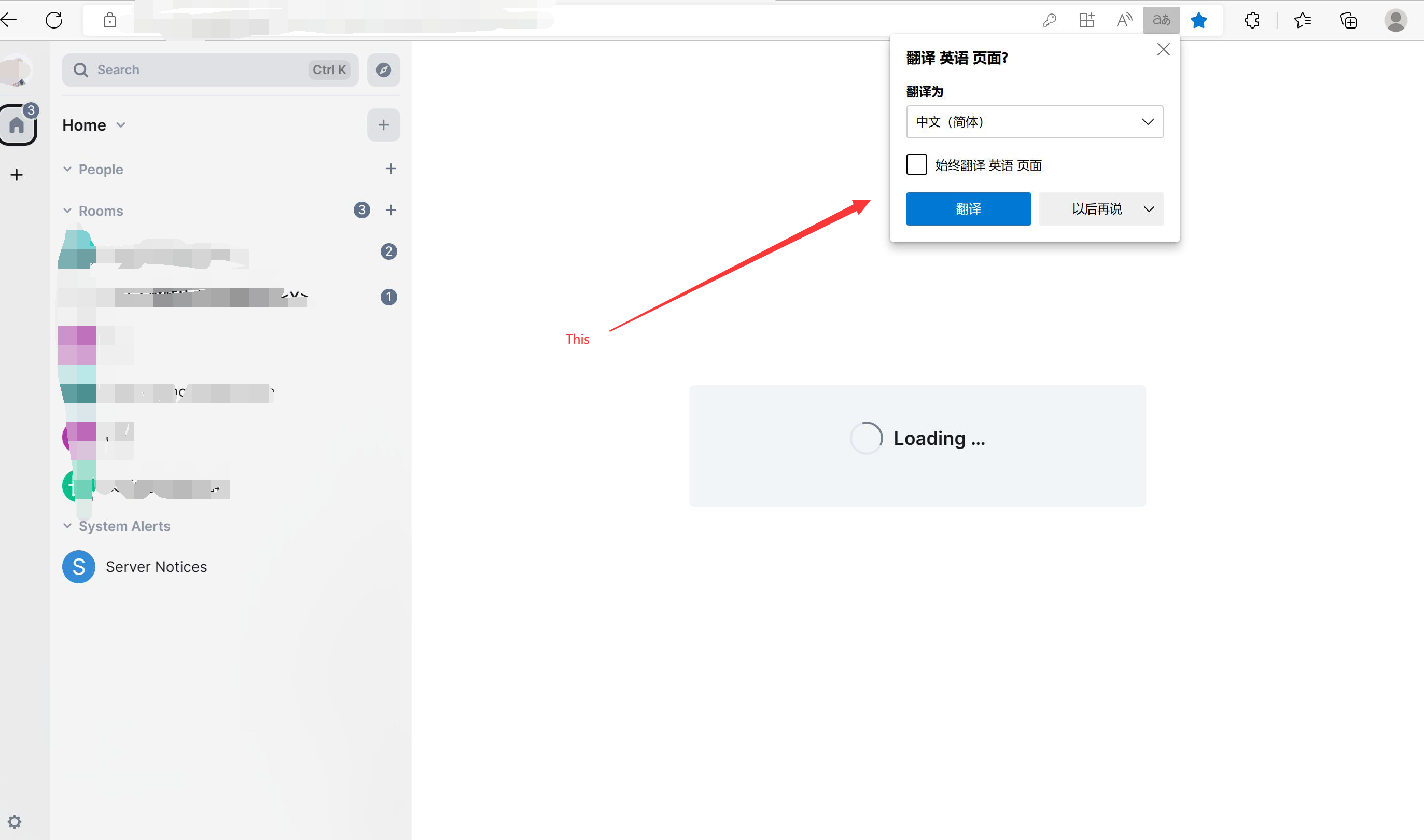
Task: Check the 始终翻译 英语 页面 checkbox
Action: (916, 164)
